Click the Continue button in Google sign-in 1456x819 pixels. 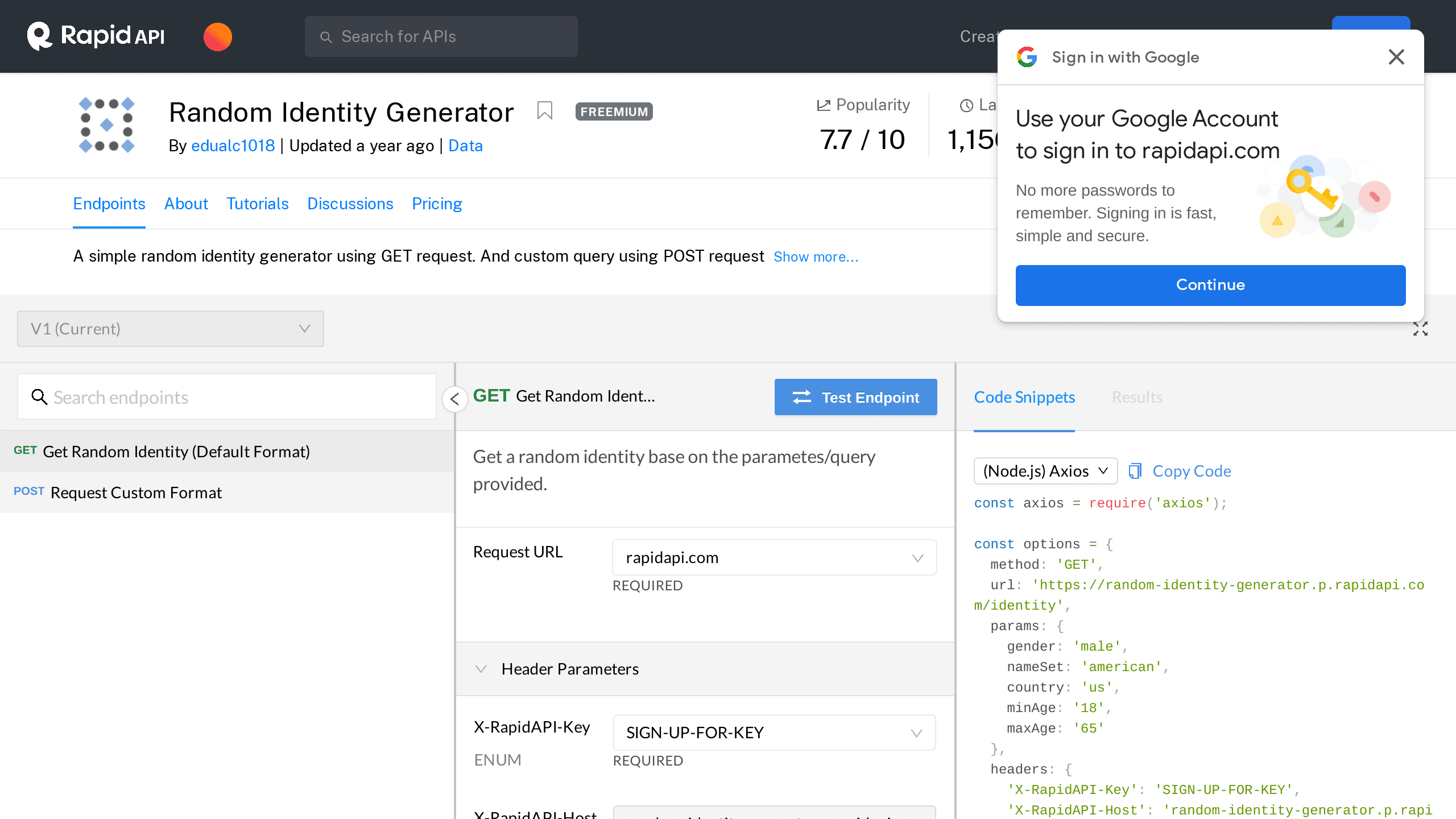1211,285
